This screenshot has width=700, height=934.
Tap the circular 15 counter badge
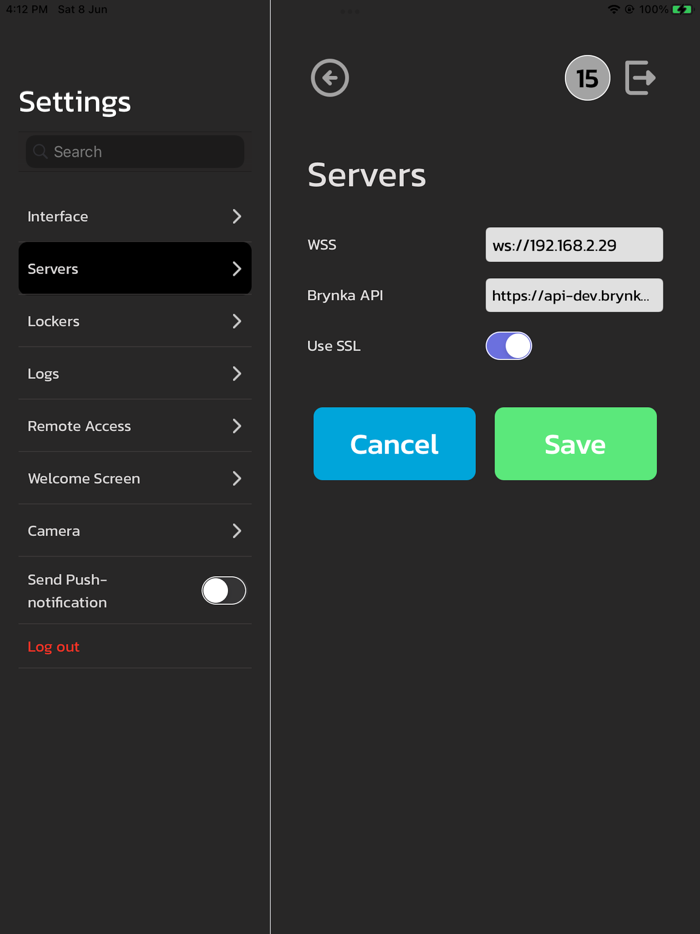(x=587, y=78)
